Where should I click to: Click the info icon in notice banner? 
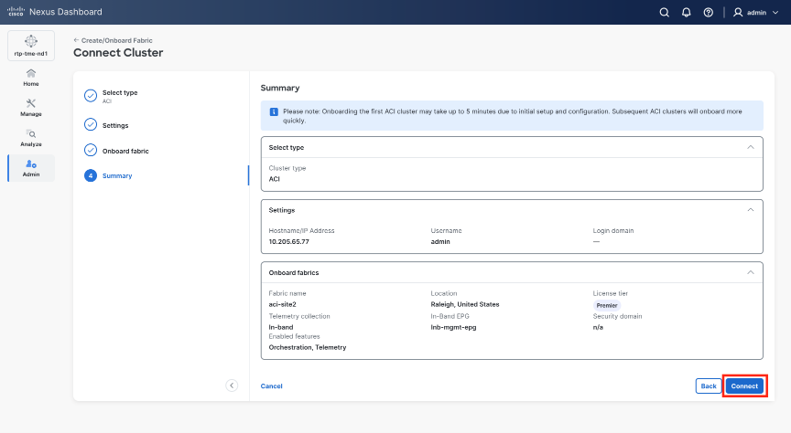click(274, 112)
